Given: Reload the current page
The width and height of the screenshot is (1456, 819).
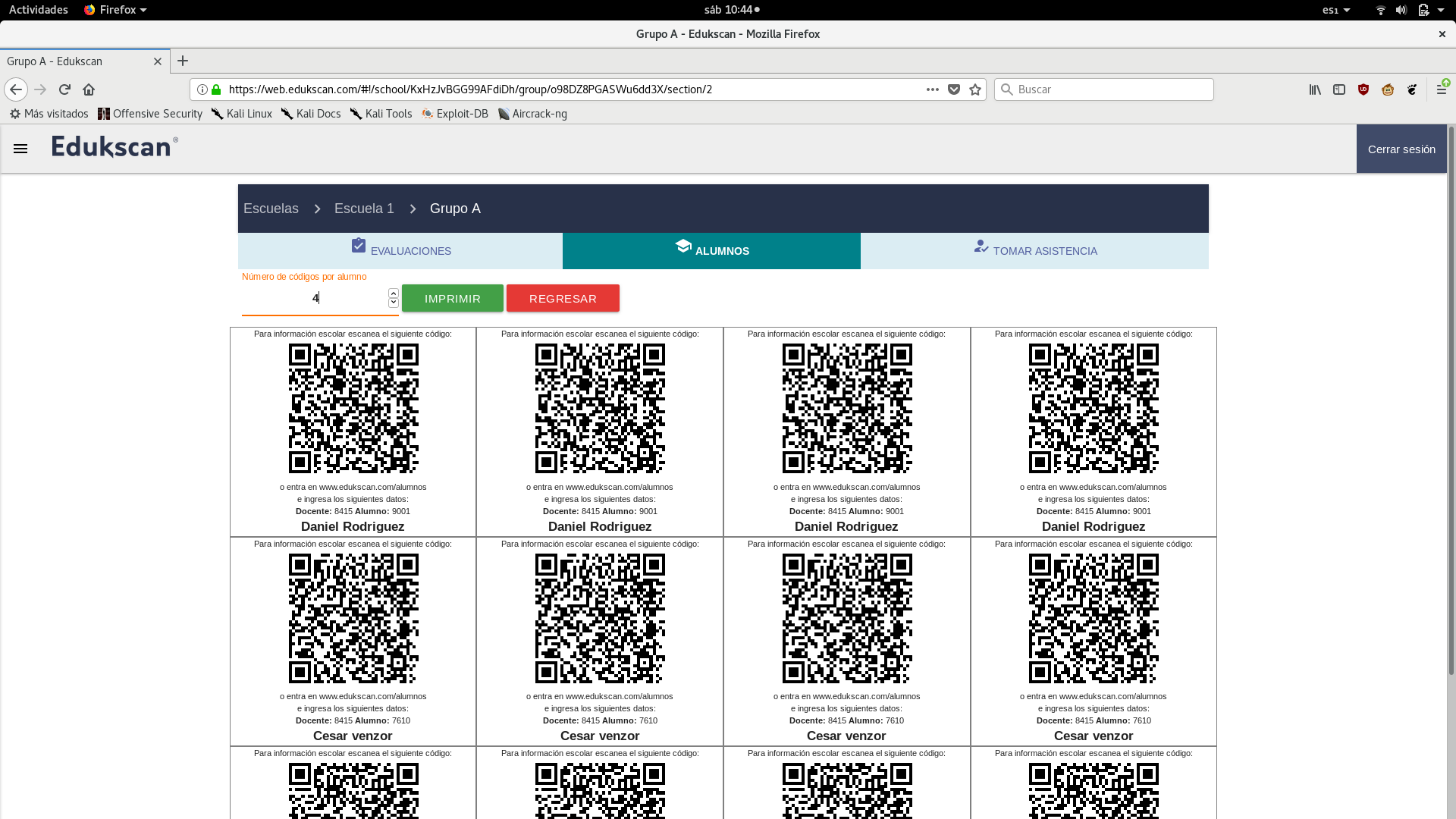Looking at the screenshot, I should (x=64, y=89).
